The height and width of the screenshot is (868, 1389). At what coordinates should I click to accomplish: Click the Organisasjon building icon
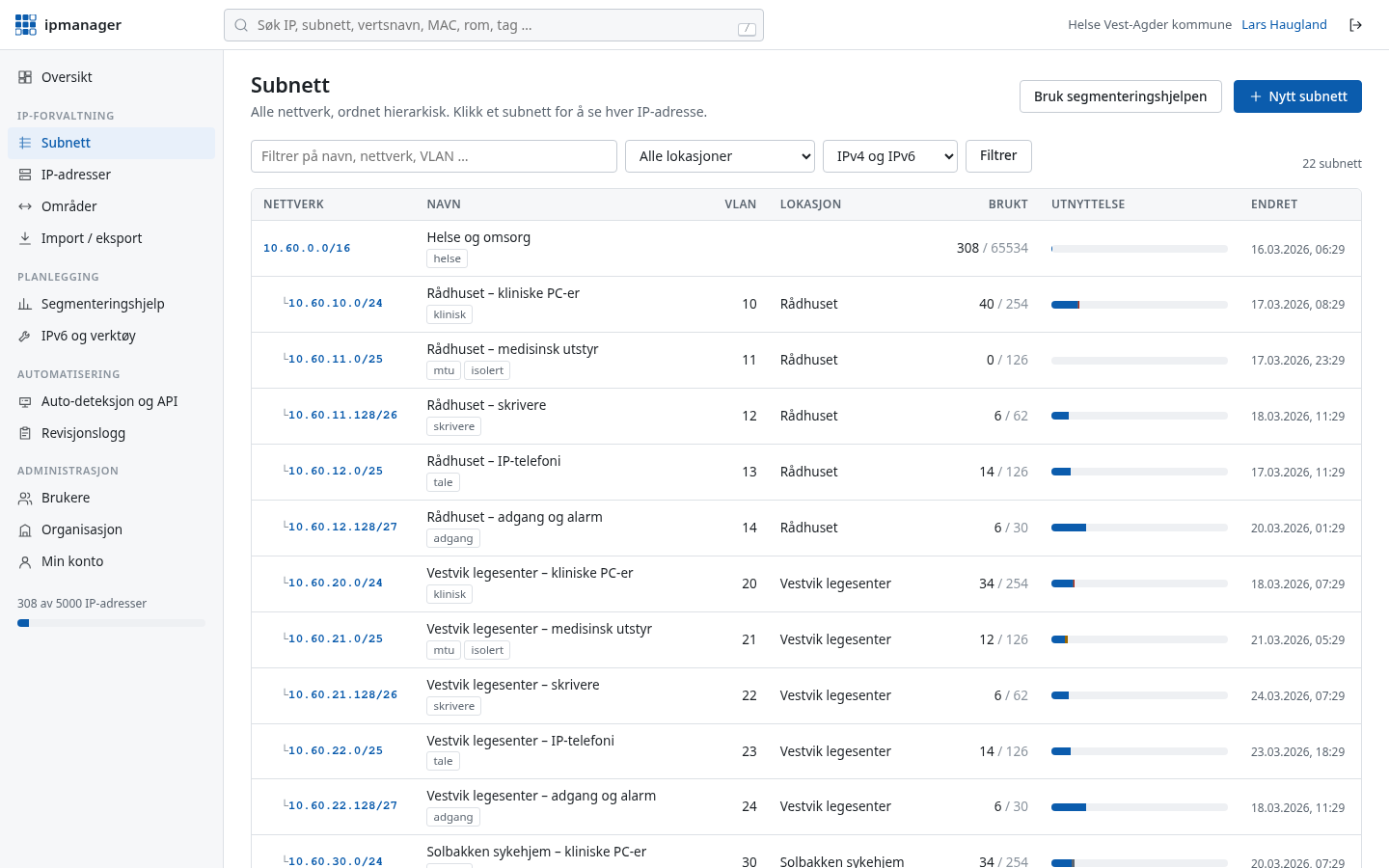[25, 529]
